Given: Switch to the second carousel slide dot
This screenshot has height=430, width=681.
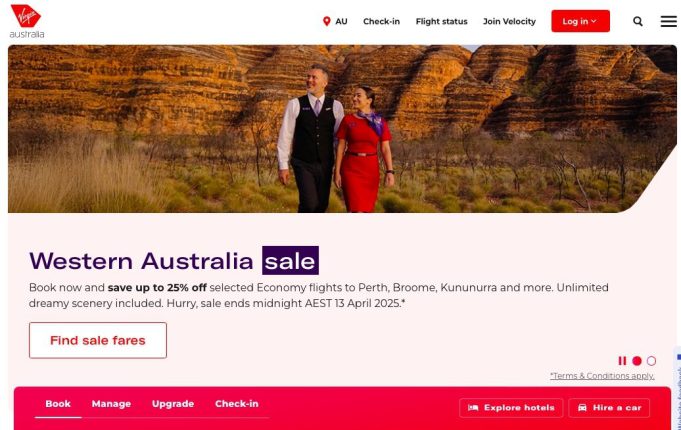Looking at the screenshot, I should tap(651, 361).
